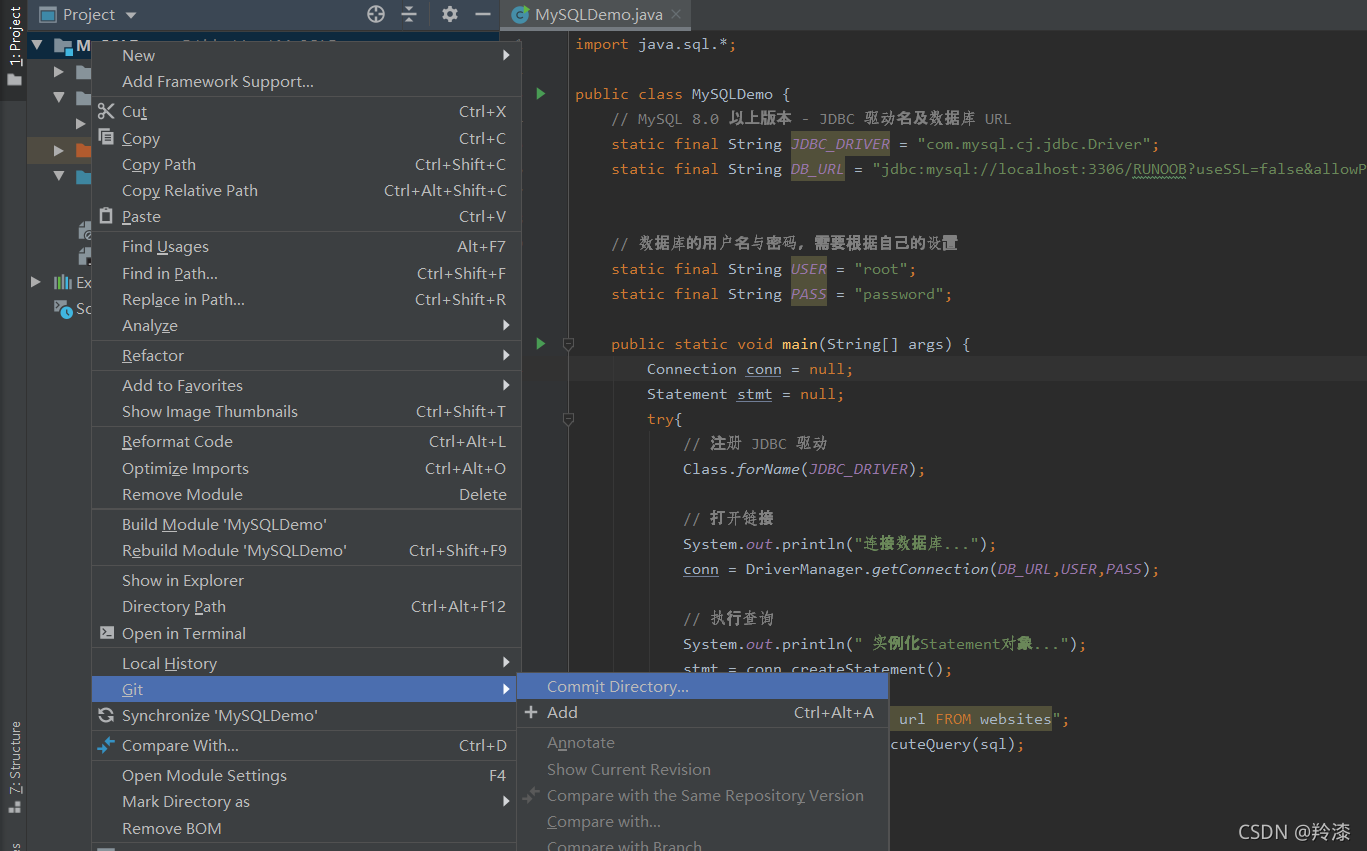Select Find Usages
This screenshot has width=1367, height=851.
(x=306, y=246)
